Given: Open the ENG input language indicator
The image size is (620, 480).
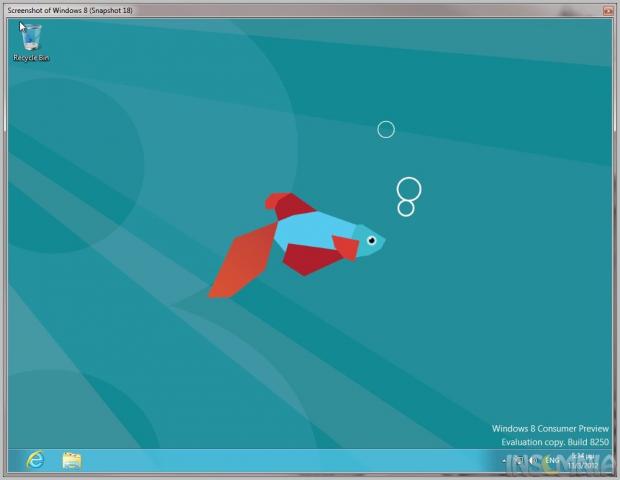Looking at the screenshot, I should point(552,461).
